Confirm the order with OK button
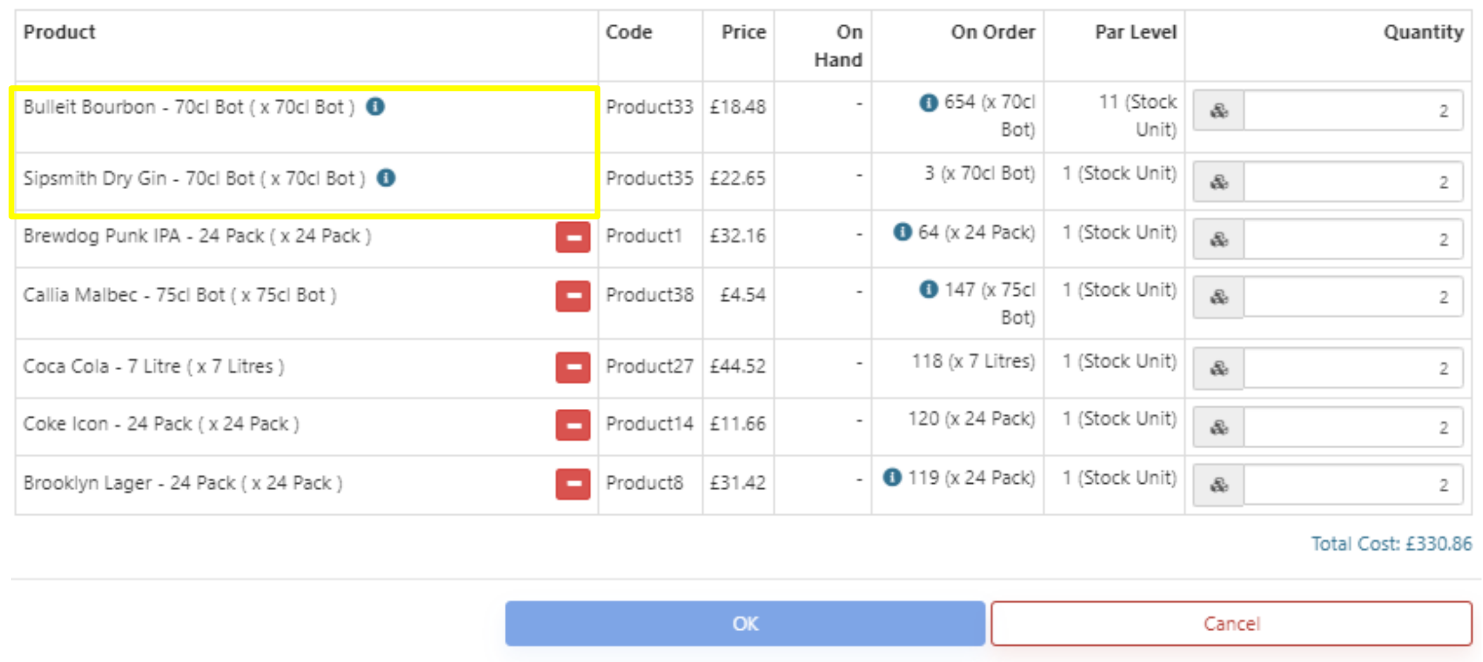This screenshot has height=662, width=1483. click(745, 624)
